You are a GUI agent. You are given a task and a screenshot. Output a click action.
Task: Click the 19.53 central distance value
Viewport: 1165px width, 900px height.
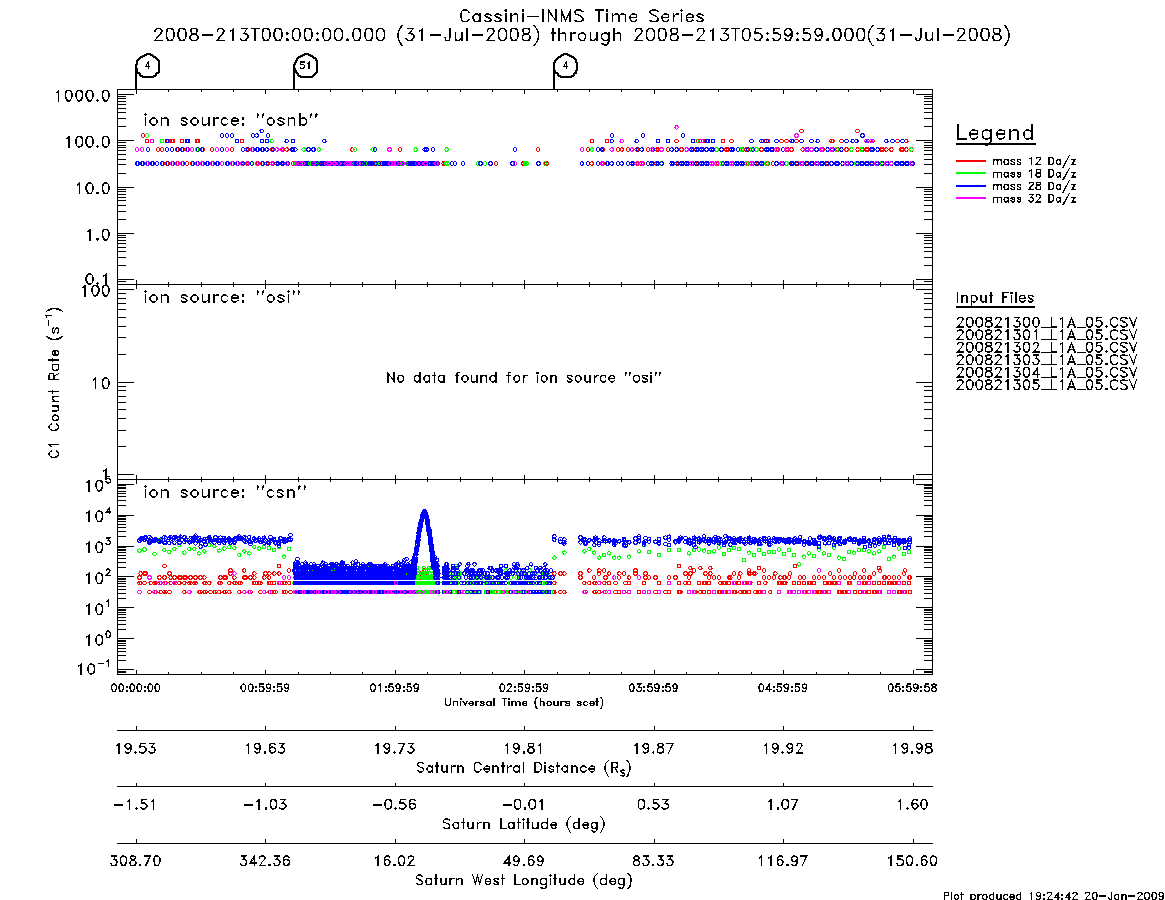point(135,748)
